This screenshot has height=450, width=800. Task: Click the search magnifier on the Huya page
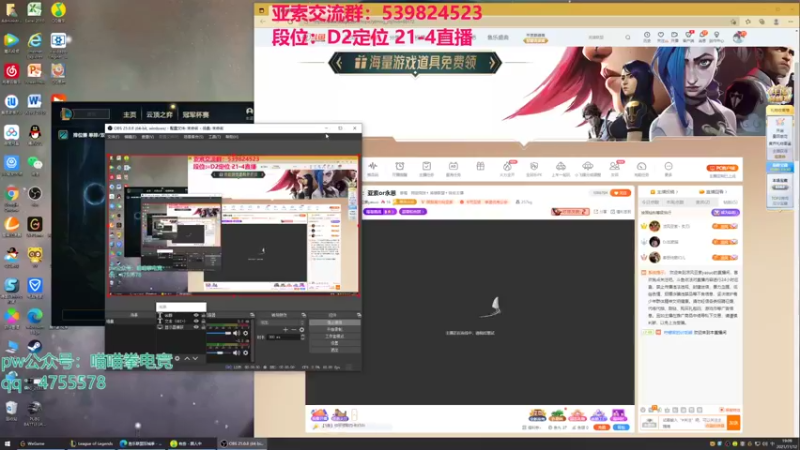(x=628, y=37)
